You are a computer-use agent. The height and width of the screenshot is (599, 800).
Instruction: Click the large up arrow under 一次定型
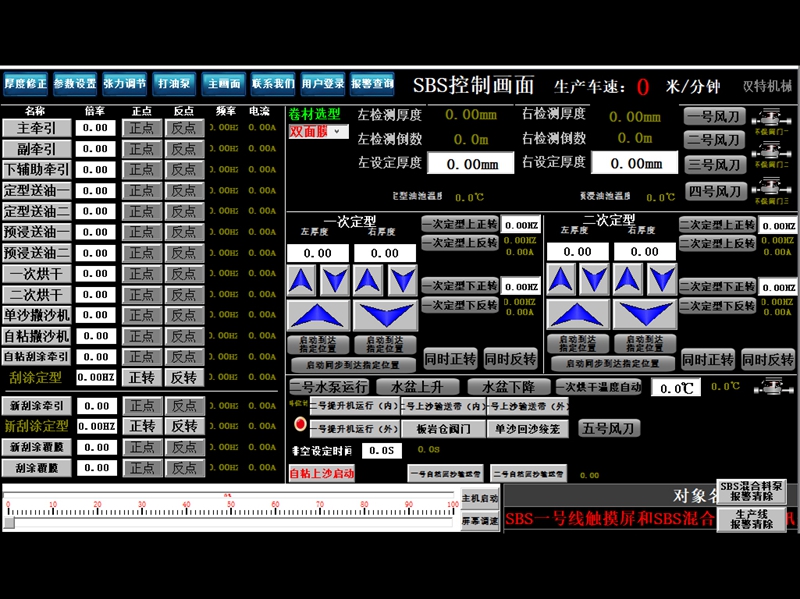tap(319, 315)
